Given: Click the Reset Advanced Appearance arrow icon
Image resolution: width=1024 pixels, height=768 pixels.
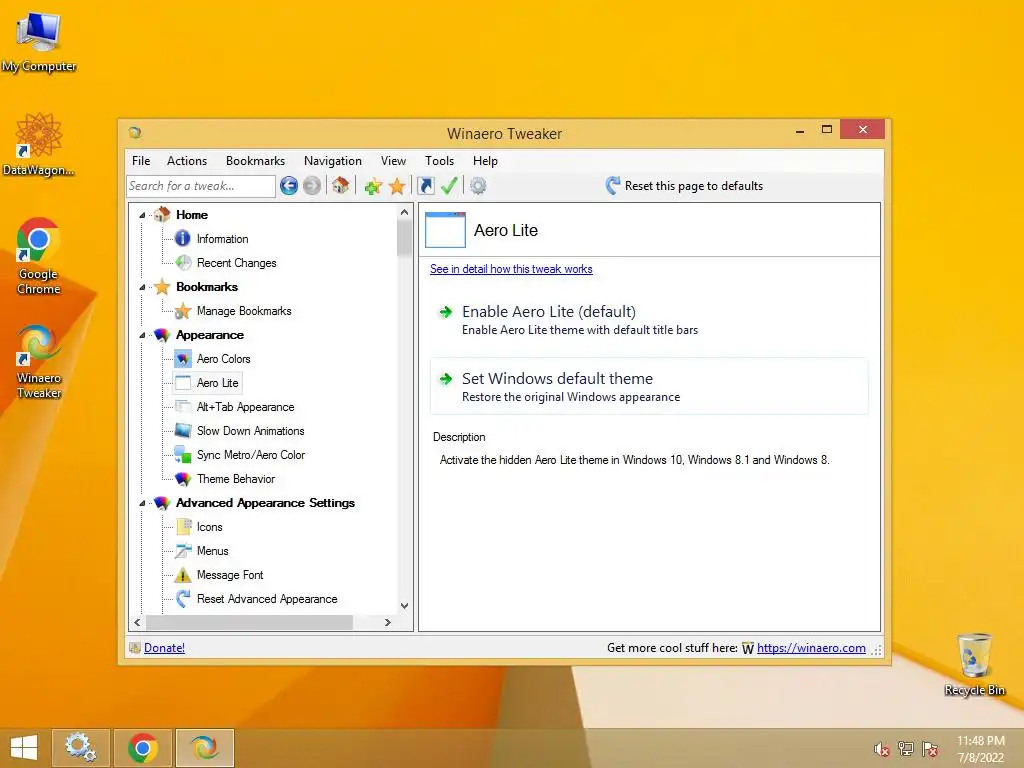Looking at the screenshot, I should [x=183, y=599].
